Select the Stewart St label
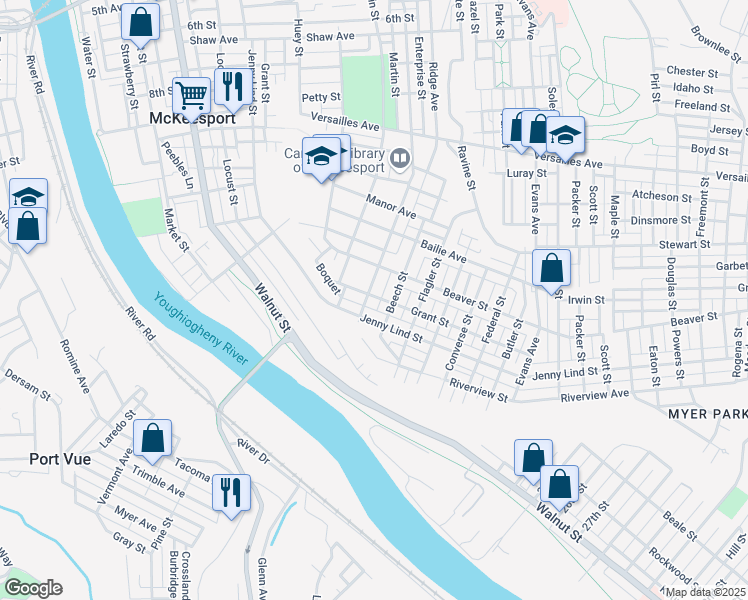 pyautogui.click(x=685, y=245)
